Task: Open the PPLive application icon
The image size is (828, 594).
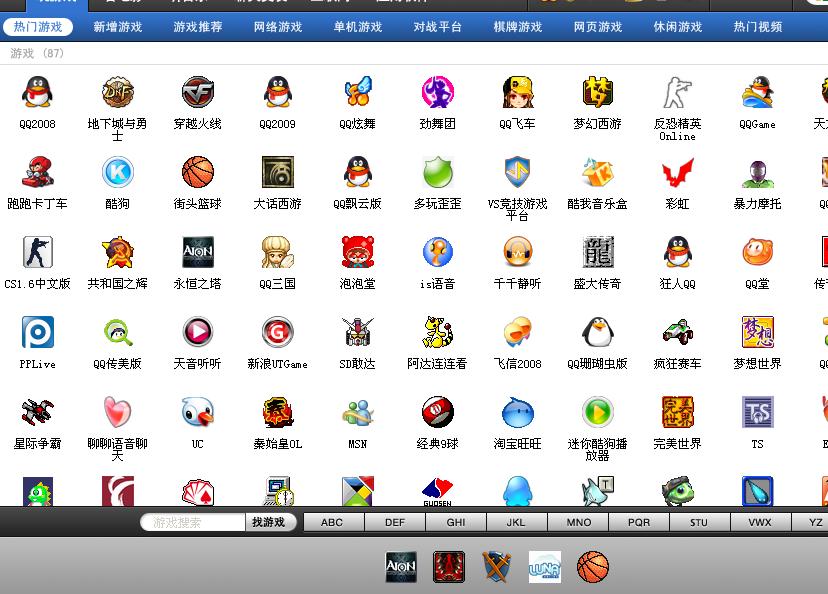Action: coord(37,333)
